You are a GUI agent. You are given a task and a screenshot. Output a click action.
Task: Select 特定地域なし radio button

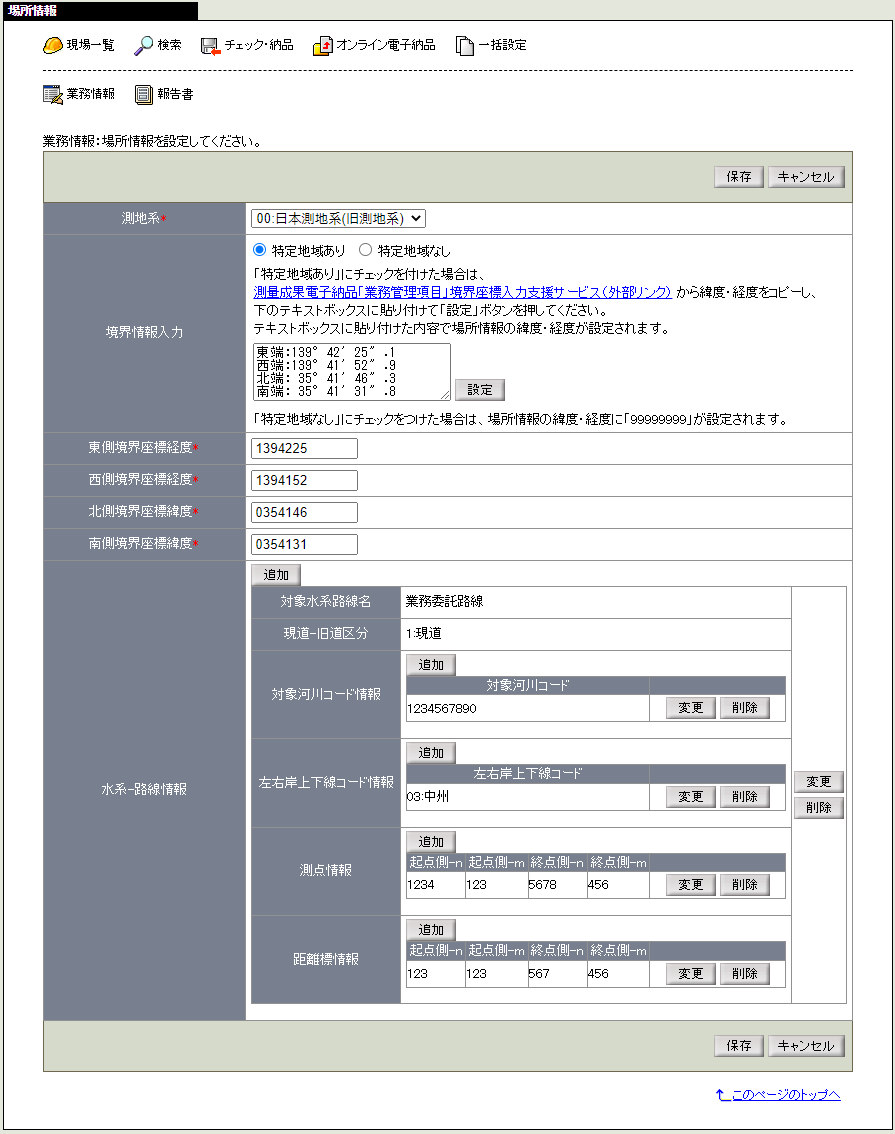[x=366, y=250]
